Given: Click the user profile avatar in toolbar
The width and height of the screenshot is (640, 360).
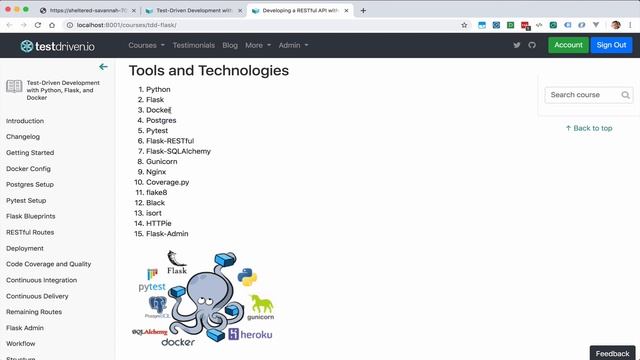Looking at the screenshot, I should 616,25.
